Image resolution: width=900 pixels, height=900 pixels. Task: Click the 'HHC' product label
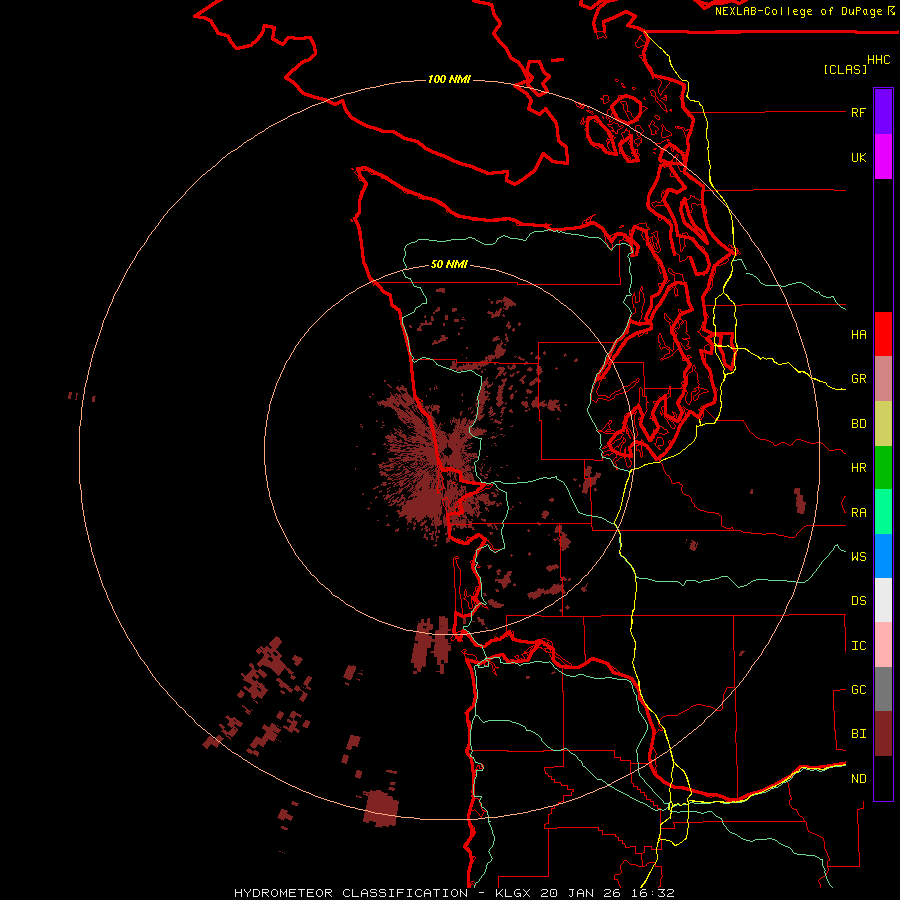click(x=879, y=60)
